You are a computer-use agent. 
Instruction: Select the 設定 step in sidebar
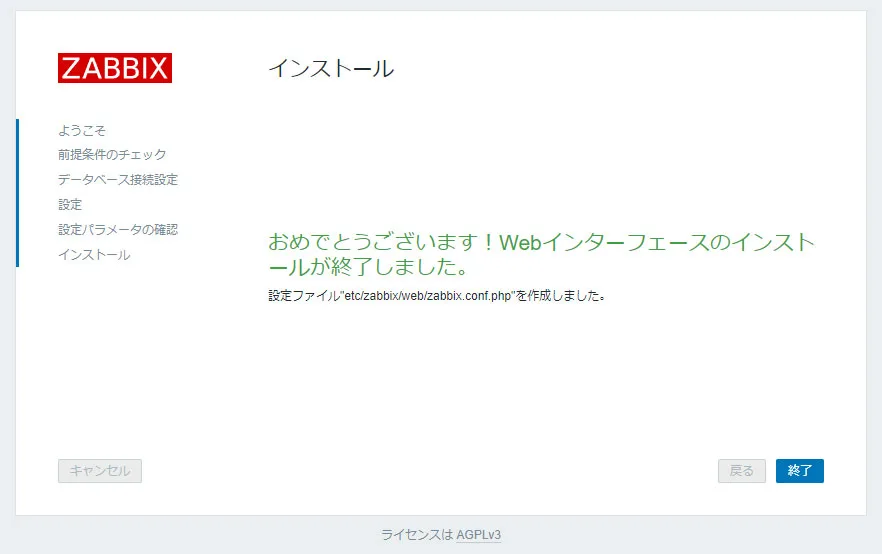click(x=70, y=205)
